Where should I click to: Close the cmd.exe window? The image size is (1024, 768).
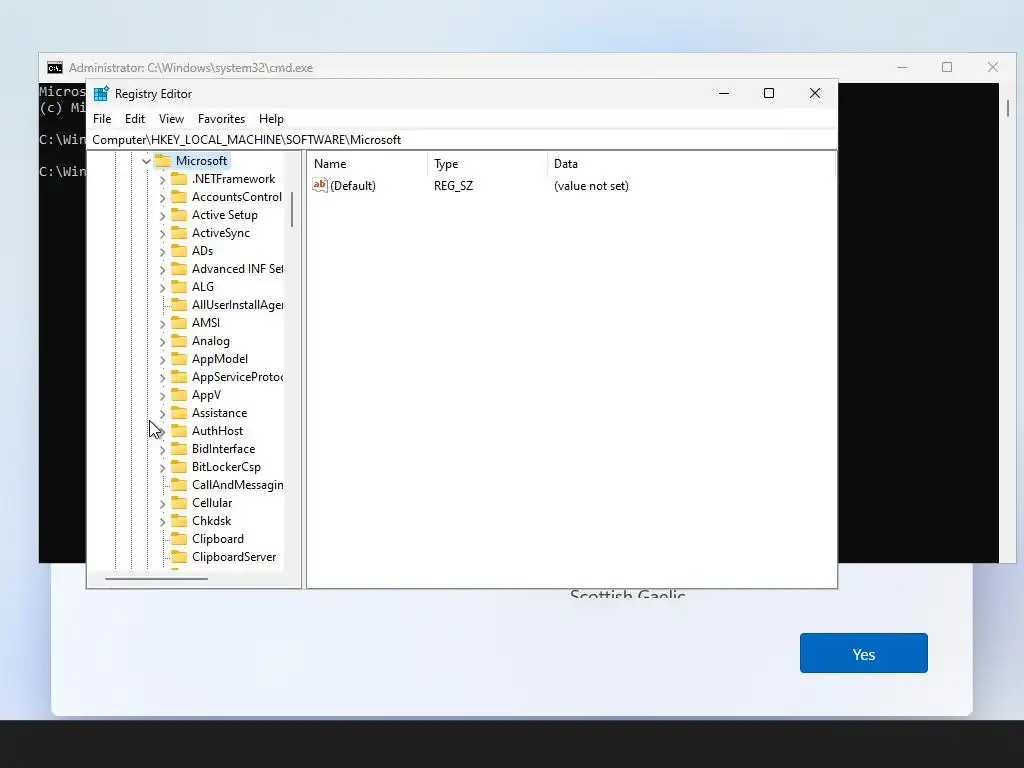pyautogui.click(x=993, y=67)
